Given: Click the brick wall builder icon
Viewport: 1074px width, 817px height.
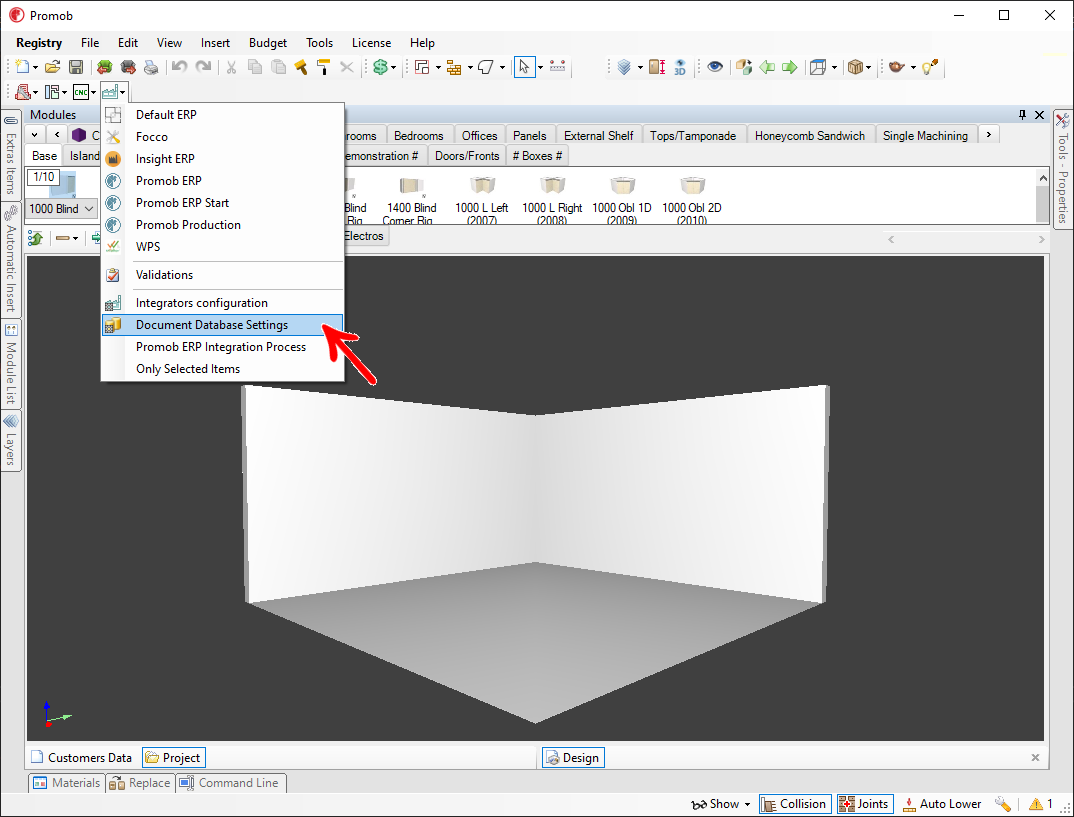Looking at the screenshot, I should click(x=453, y=66).
